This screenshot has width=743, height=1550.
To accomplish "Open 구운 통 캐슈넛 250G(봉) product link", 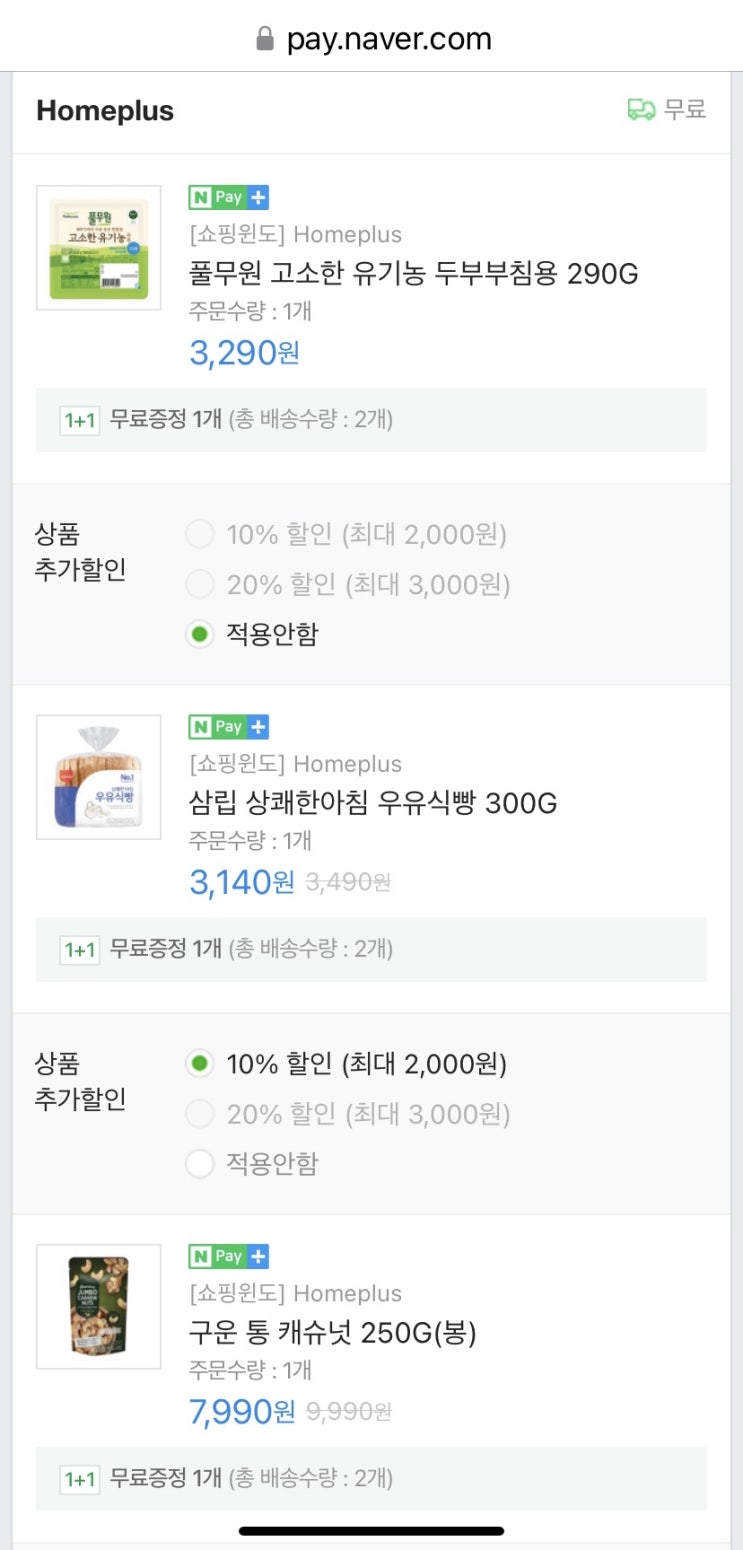I will tap(333, 1332).
